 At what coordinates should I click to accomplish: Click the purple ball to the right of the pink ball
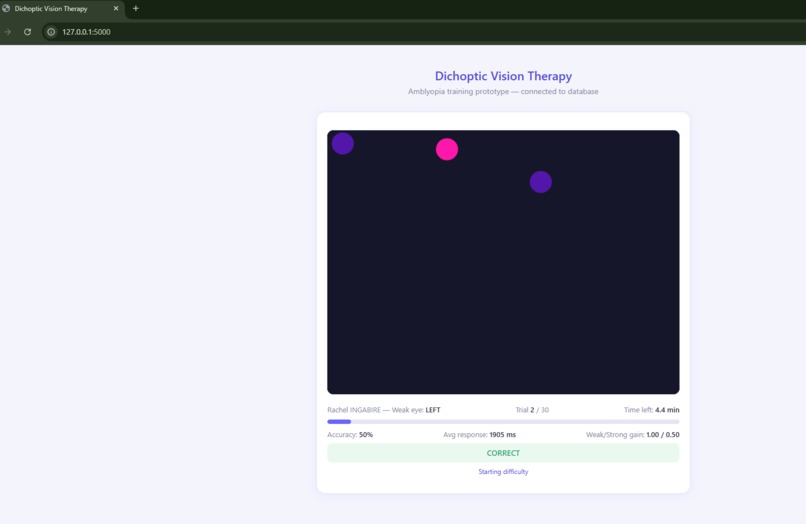coord(541,182)
